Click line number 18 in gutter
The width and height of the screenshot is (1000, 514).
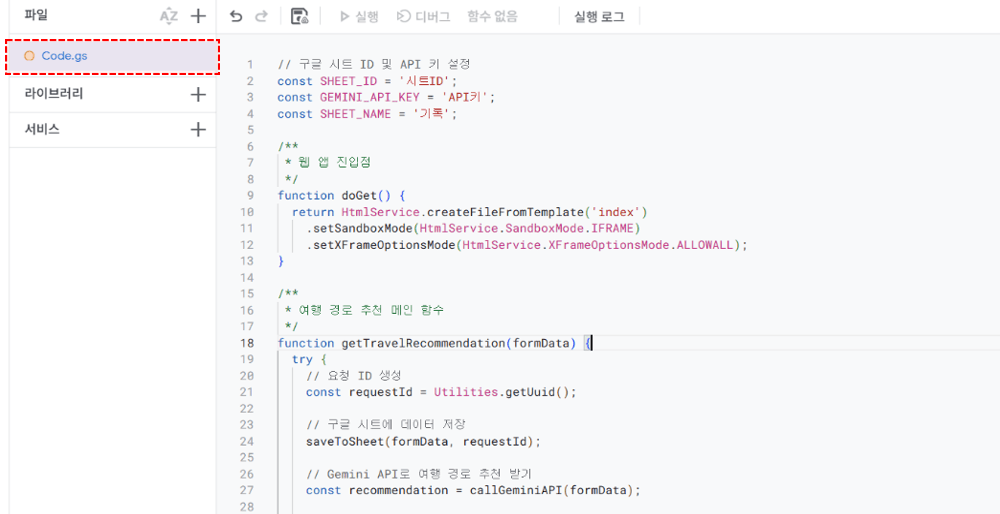coord(247,343)
